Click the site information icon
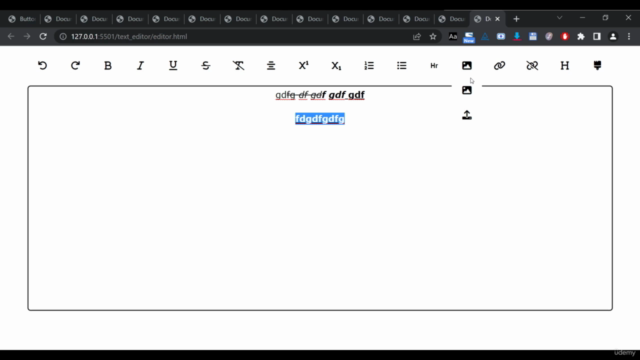The image size is (640, 360). 63,36
